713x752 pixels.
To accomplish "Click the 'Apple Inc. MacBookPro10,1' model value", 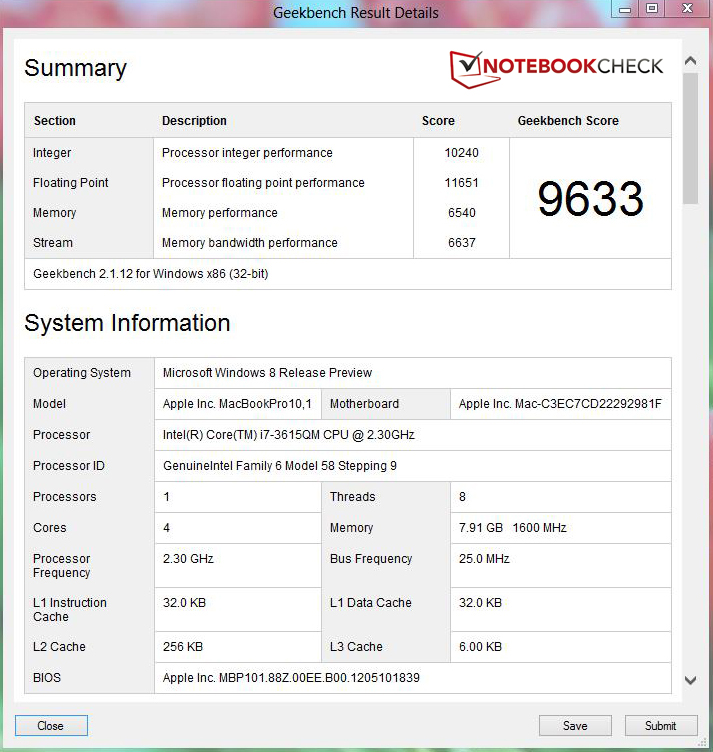I will [237, 404].
